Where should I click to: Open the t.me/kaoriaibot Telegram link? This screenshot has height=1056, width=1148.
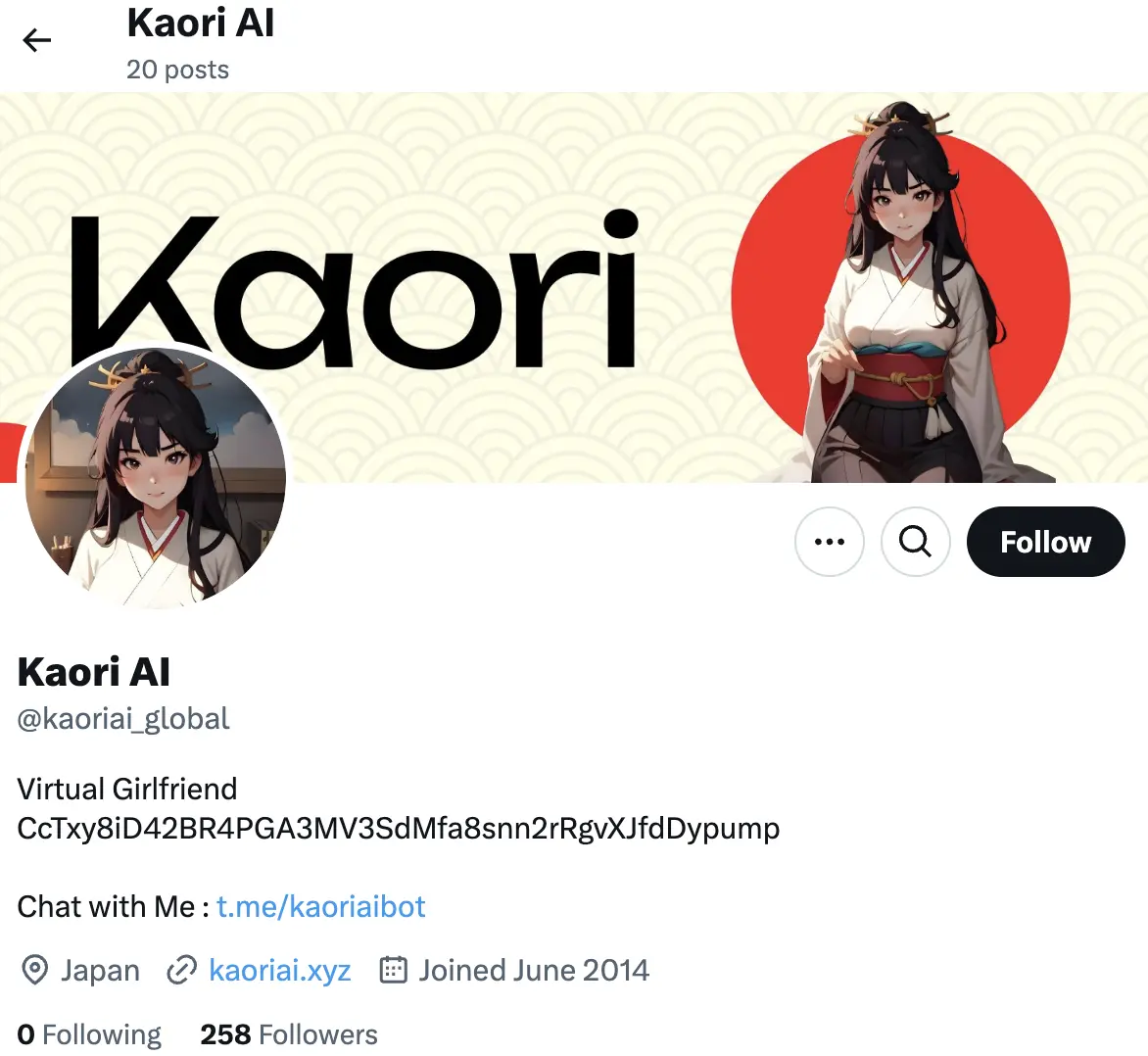[x=320, y=906]
